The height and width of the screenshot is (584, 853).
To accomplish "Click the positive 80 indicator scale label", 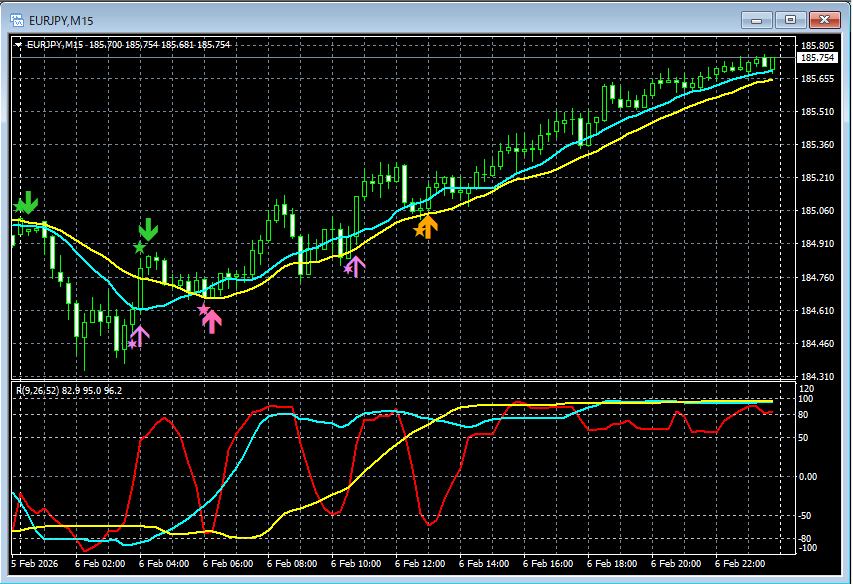I will click(803, 415).
